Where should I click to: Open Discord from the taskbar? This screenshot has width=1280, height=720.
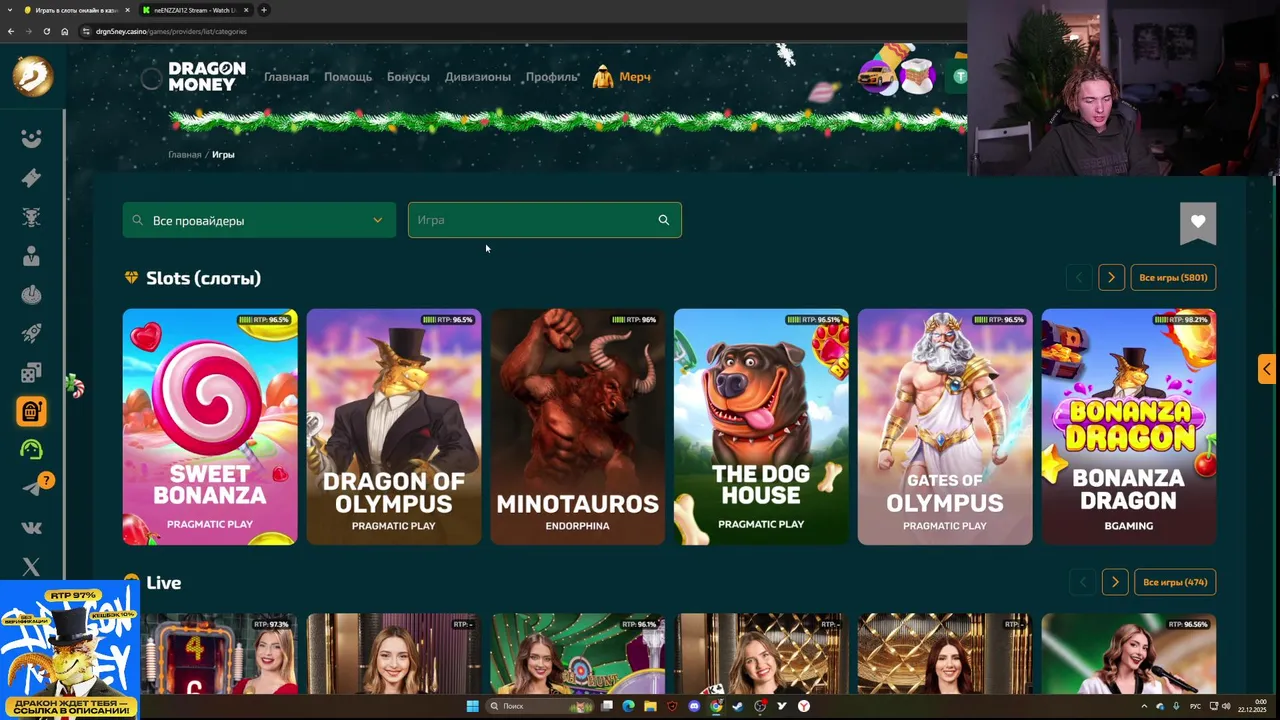[694, 706]
